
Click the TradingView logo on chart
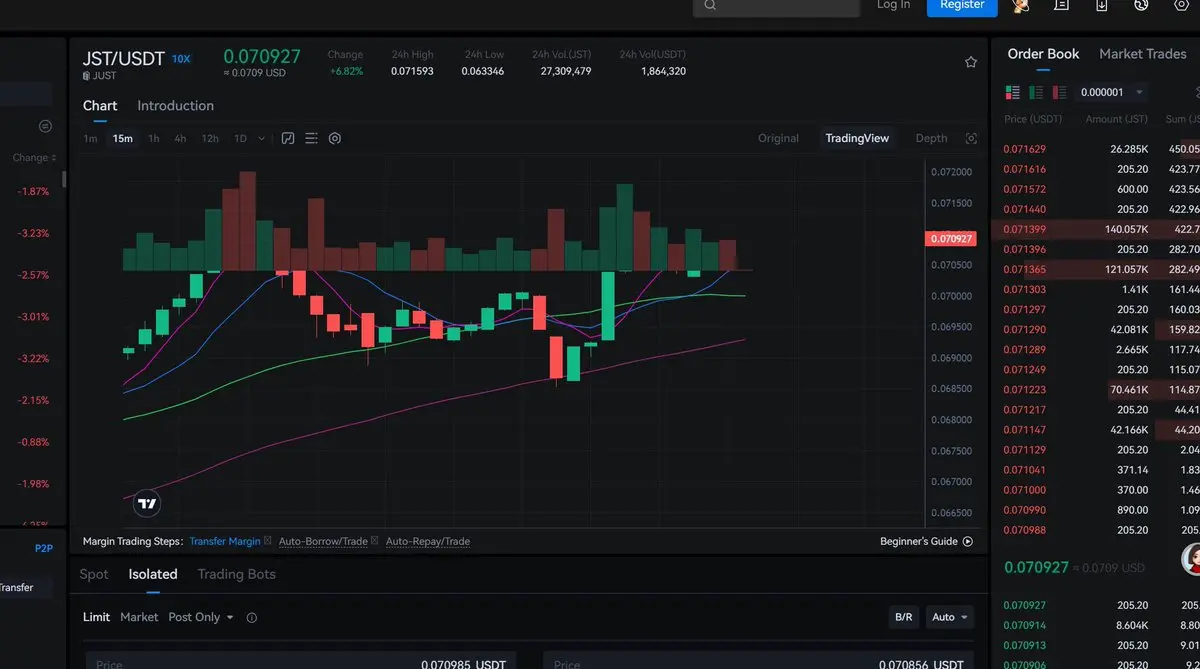point(147,504)
